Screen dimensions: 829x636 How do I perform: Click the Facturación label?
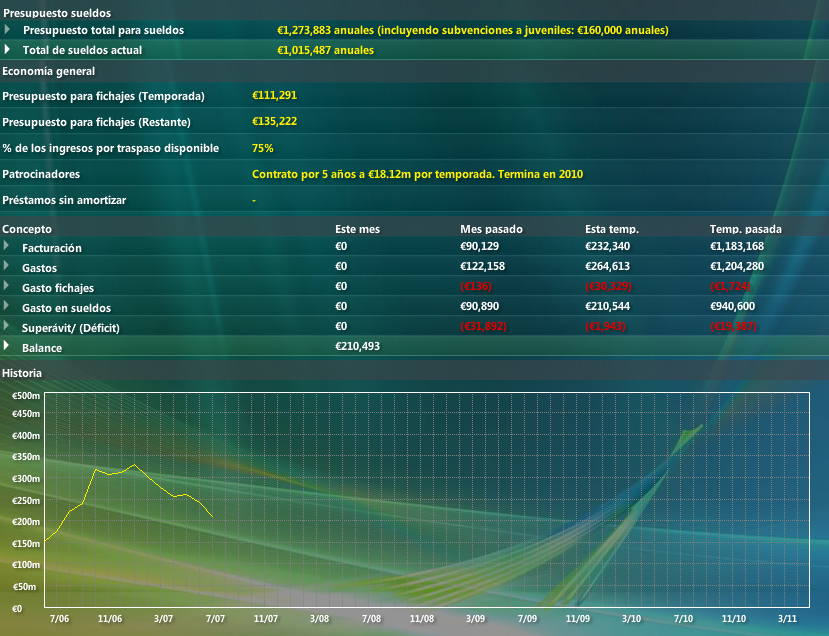pyautogui.click(x=52, y=248)
